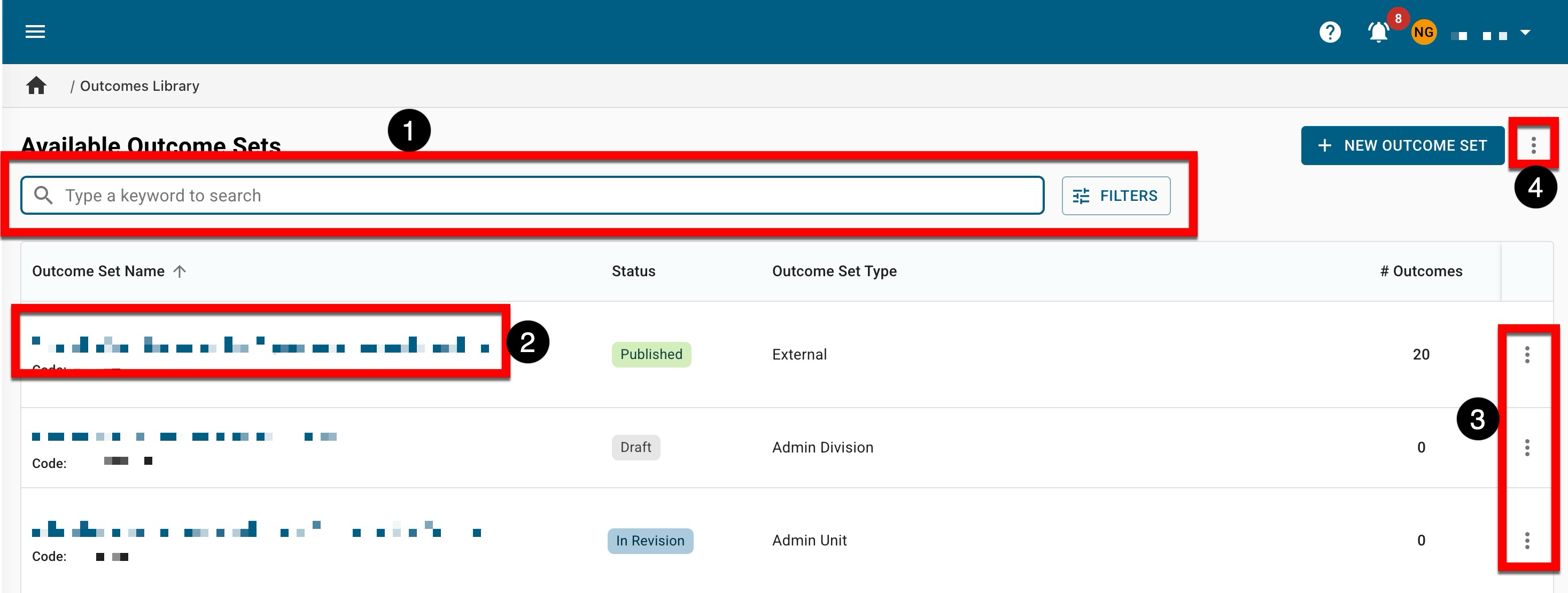Open the hamburger navigation menu
Image resolution: width=1568 pixels, height=593 pixels.
click(x=35, y=32)
